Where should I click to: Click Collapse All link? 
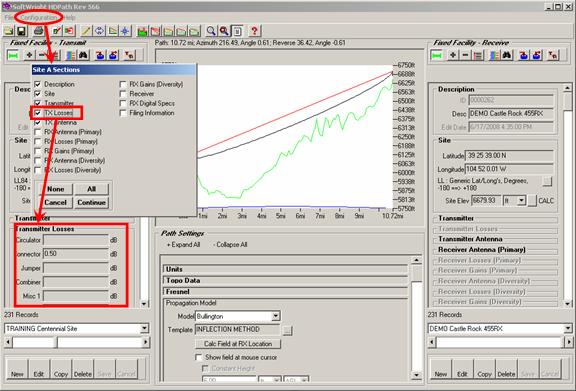pos(230,245)
